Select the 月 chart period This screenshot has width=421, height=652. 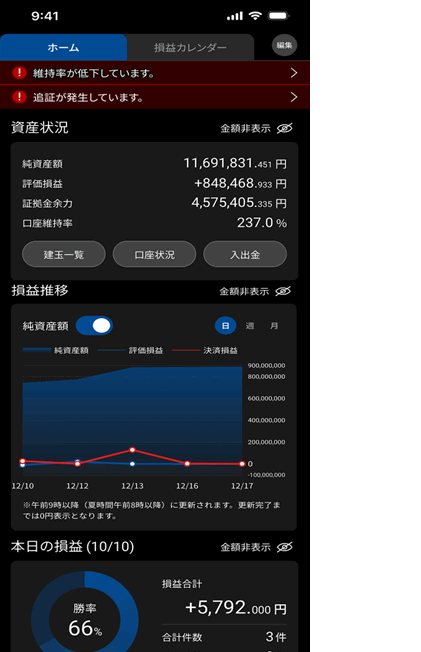click(274, 326)
